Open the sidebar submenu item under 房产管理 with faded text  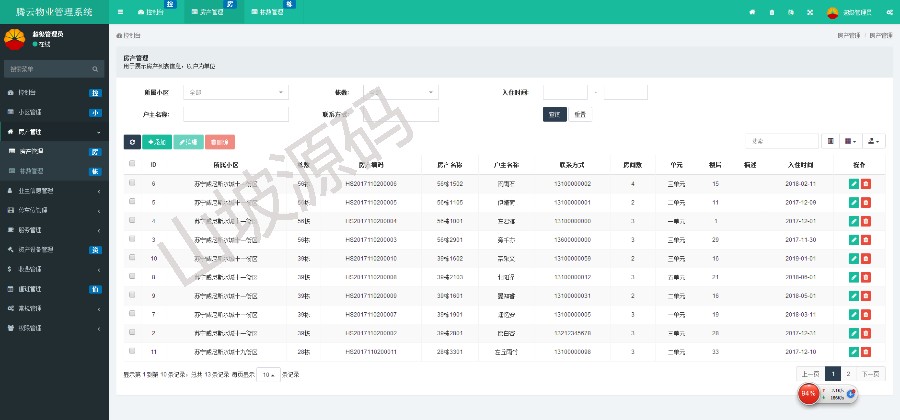pyautogui.click(x=54, y=171)
